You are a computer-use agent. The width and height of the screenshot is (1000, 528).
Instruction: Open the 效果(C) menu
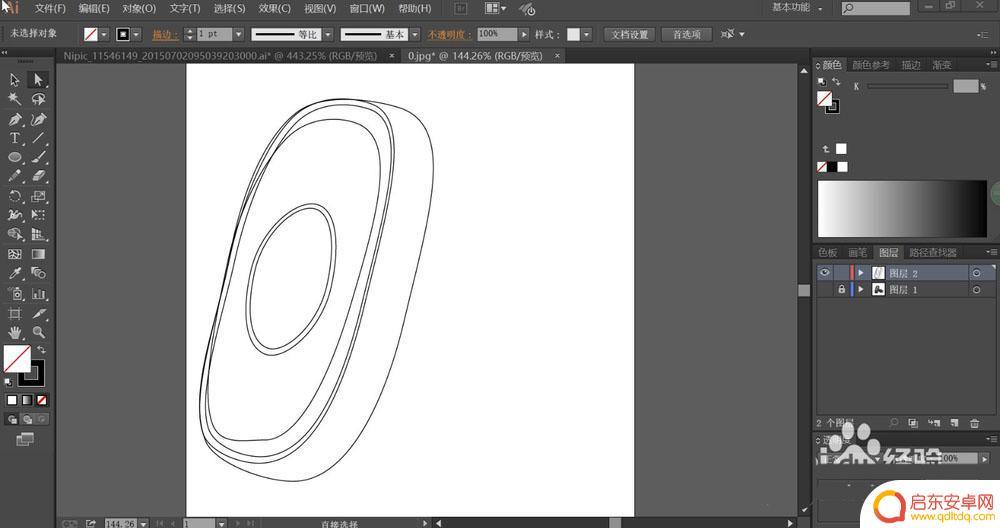point(275,8)
